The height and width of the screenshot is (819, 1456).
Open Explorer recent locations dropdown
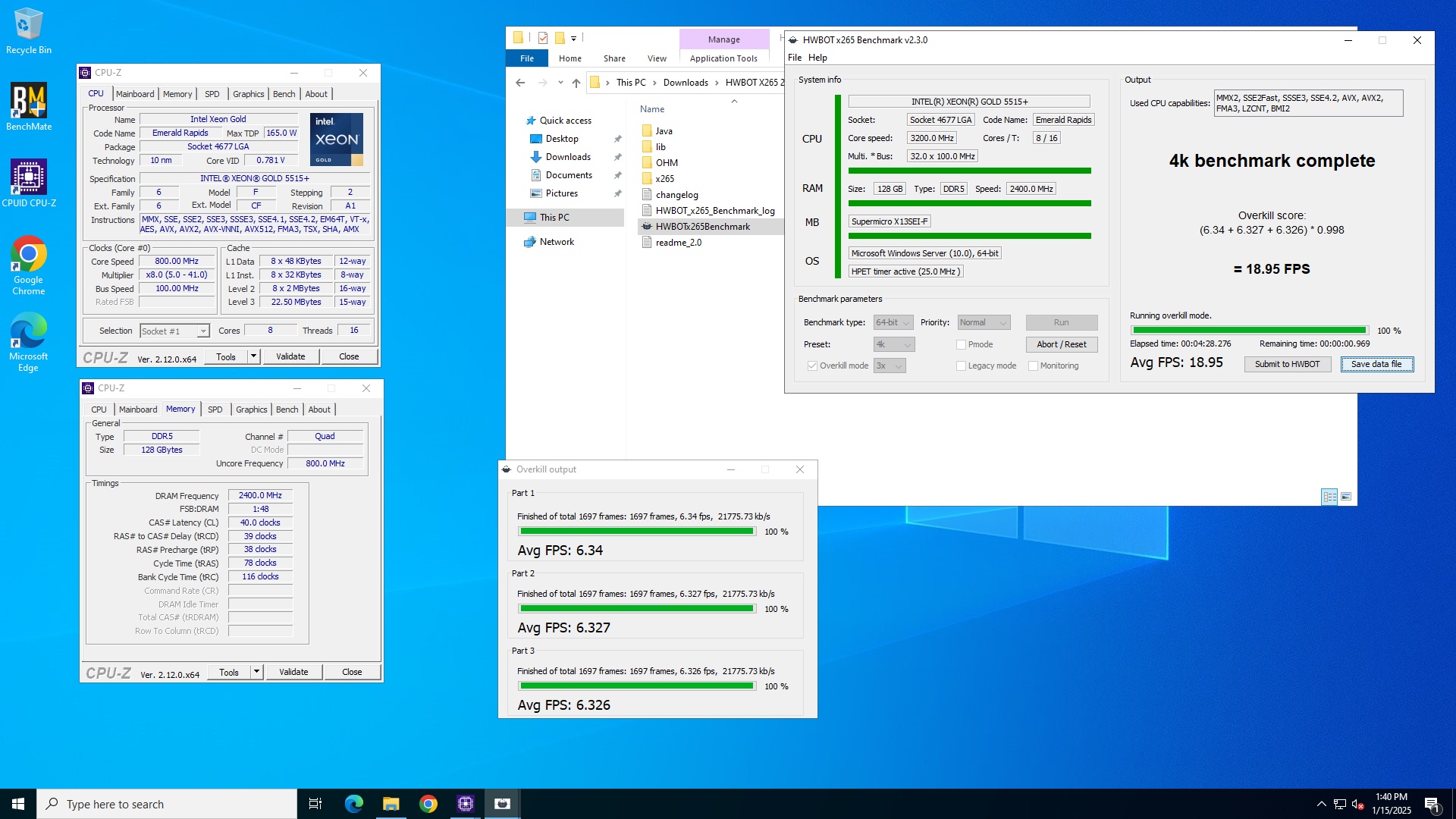point(560,83)
